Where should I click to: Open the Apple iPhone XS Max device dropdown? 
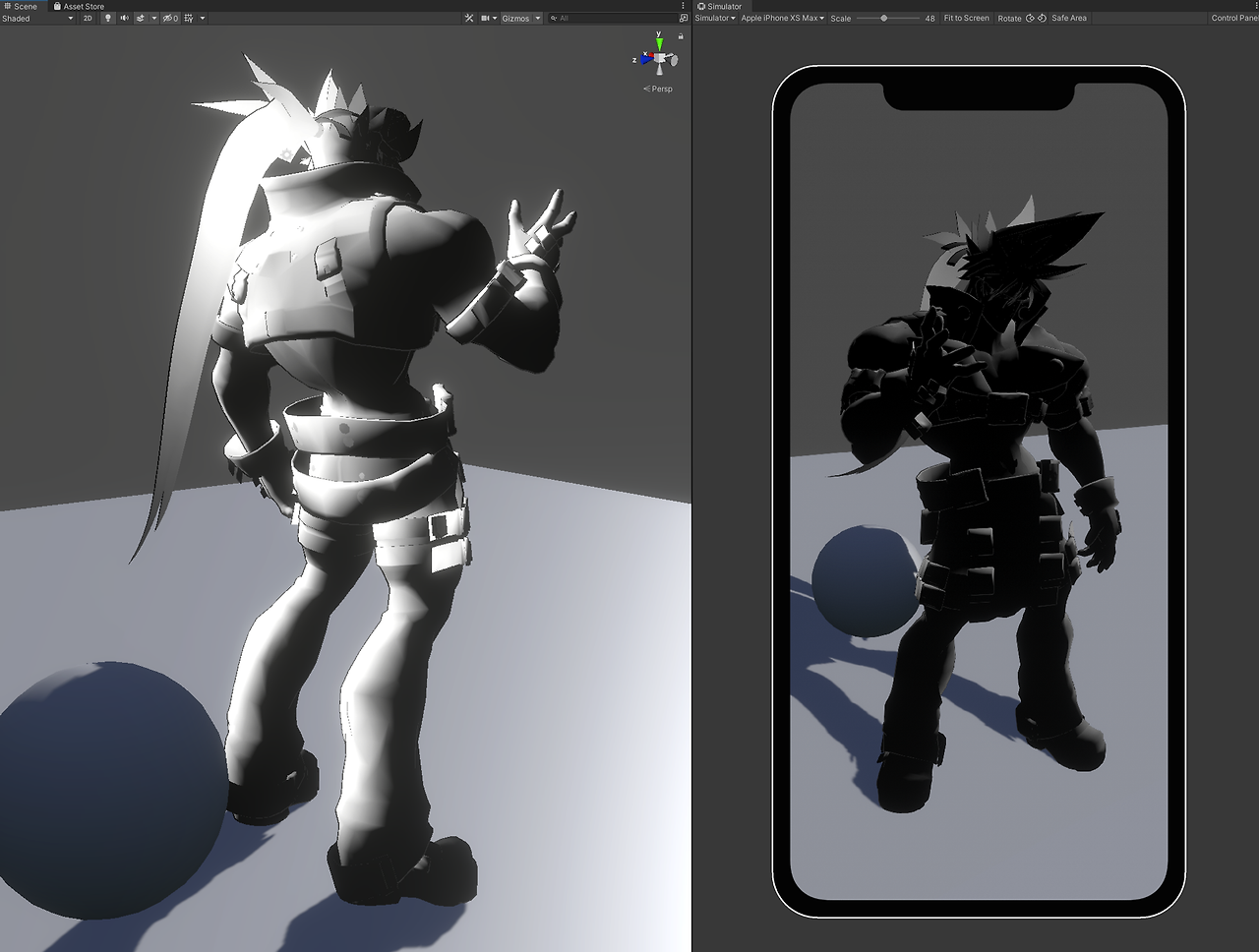coord(782,19)
